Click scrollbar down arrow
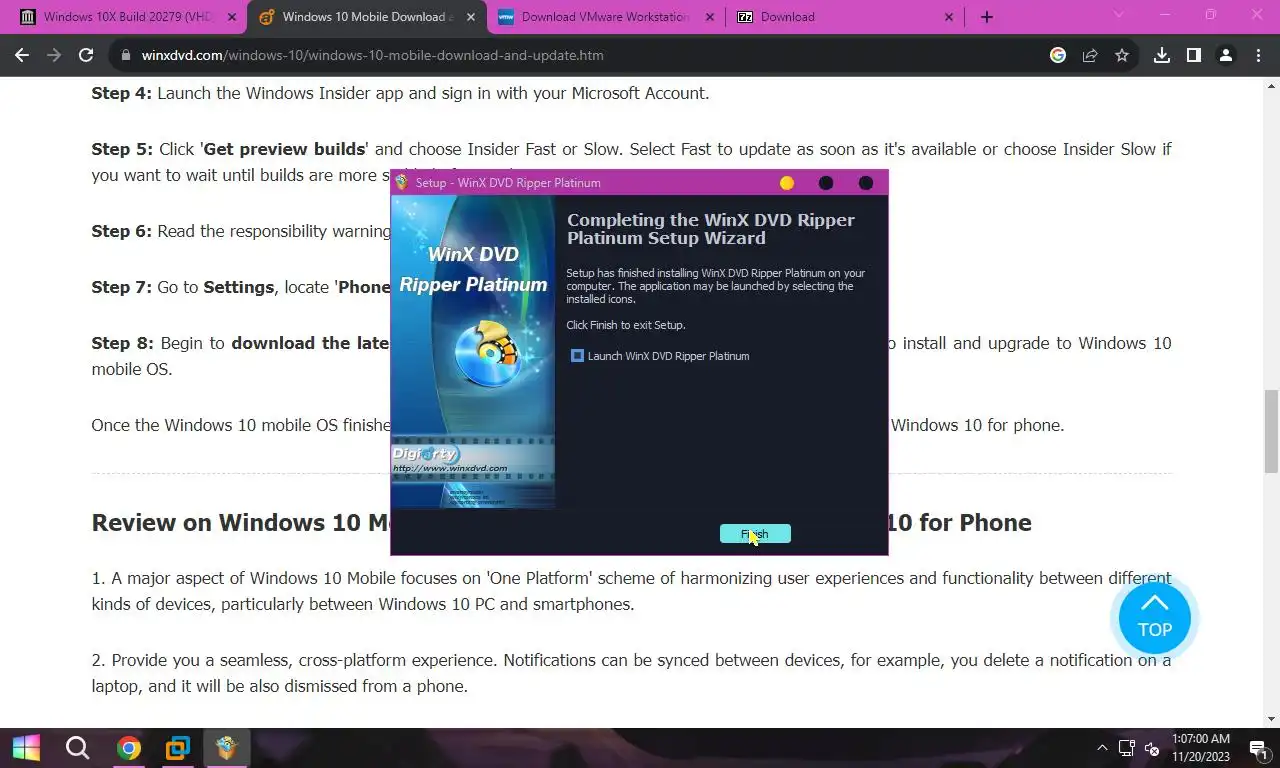The image size is (1280, 768). [x=1271, y=718]
